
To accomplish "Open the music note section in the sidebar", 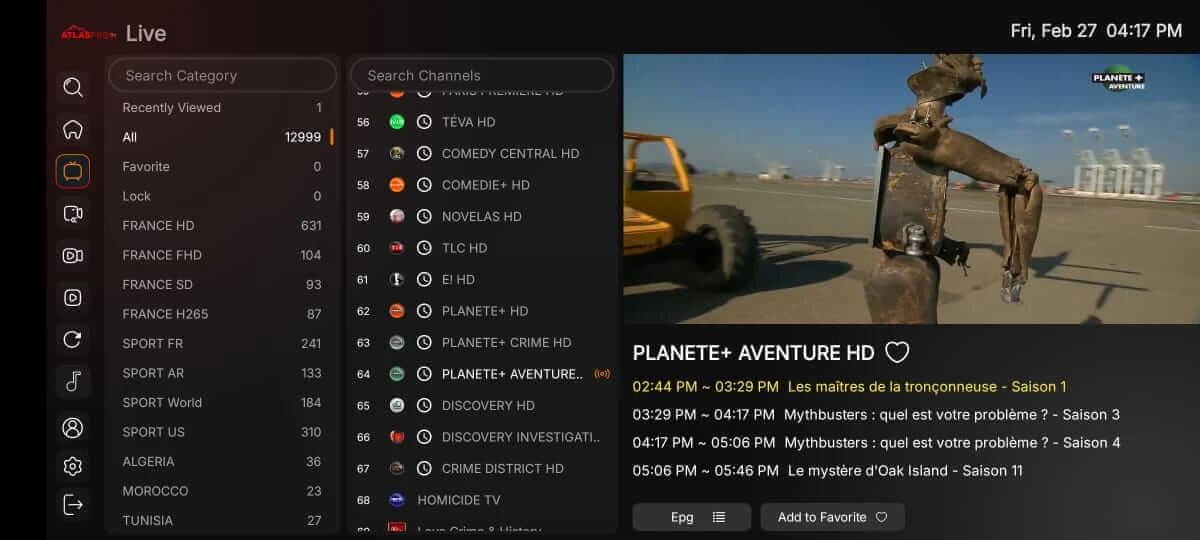I will click(72, 381).
